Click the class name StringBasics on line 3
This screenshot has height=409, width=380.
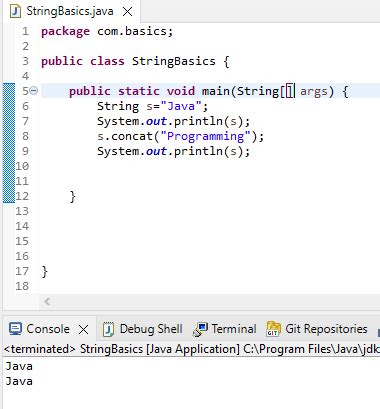(174, 61)
